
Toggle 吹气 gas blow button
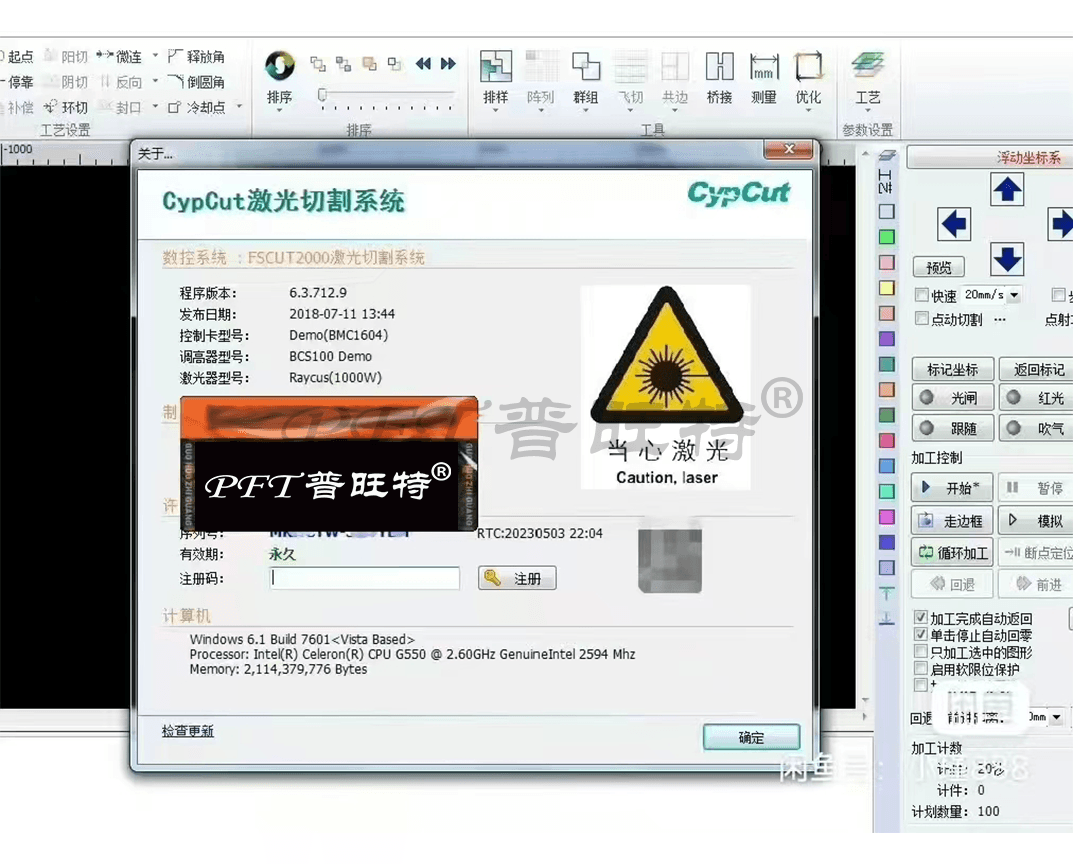click(x=1036, y=429)
